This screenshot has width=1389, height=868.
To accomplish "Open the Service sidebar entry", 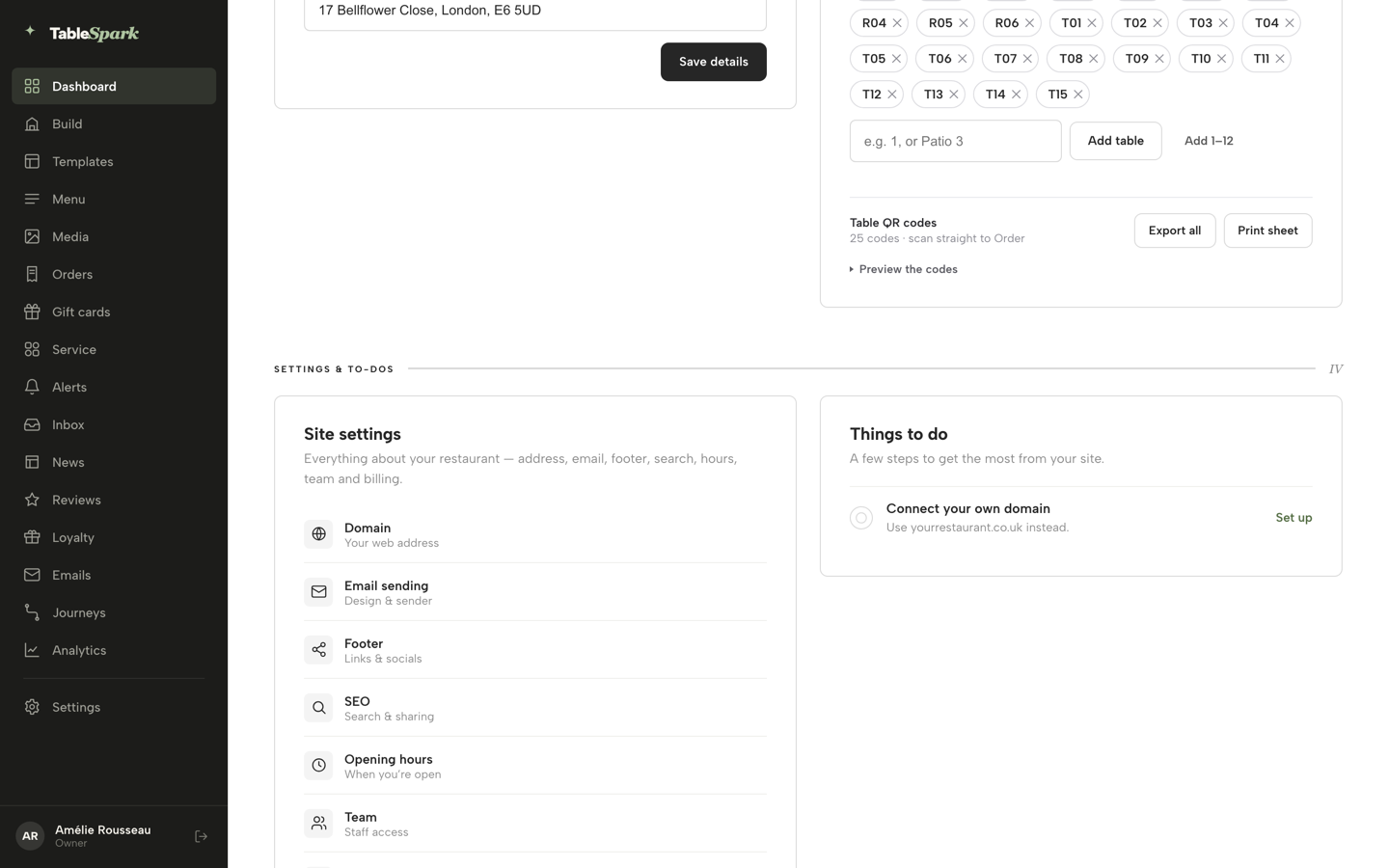I will (x=114, y=349).
